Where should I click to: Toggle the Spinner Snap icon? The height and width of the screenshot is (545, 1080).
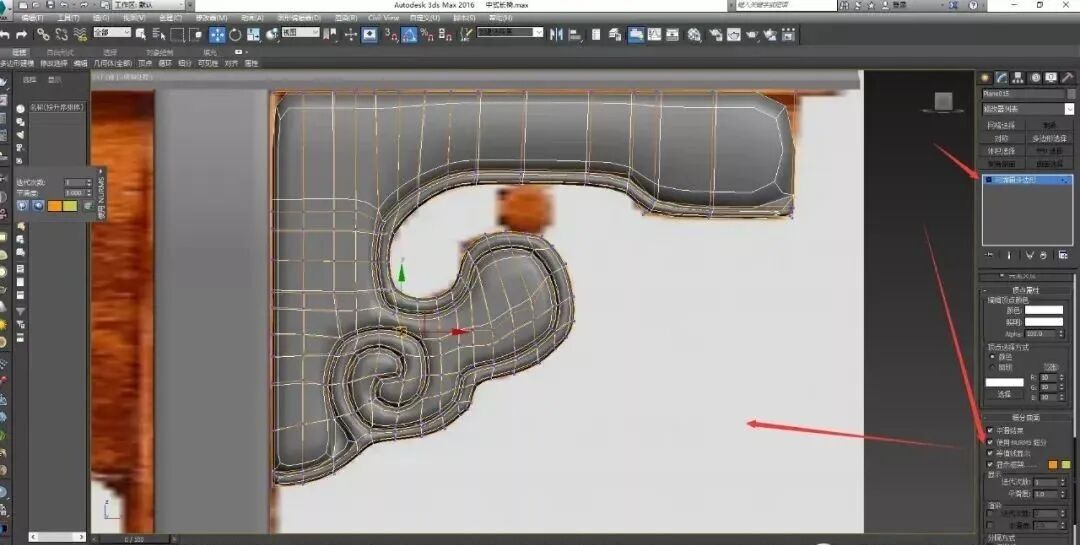(445, 34)
